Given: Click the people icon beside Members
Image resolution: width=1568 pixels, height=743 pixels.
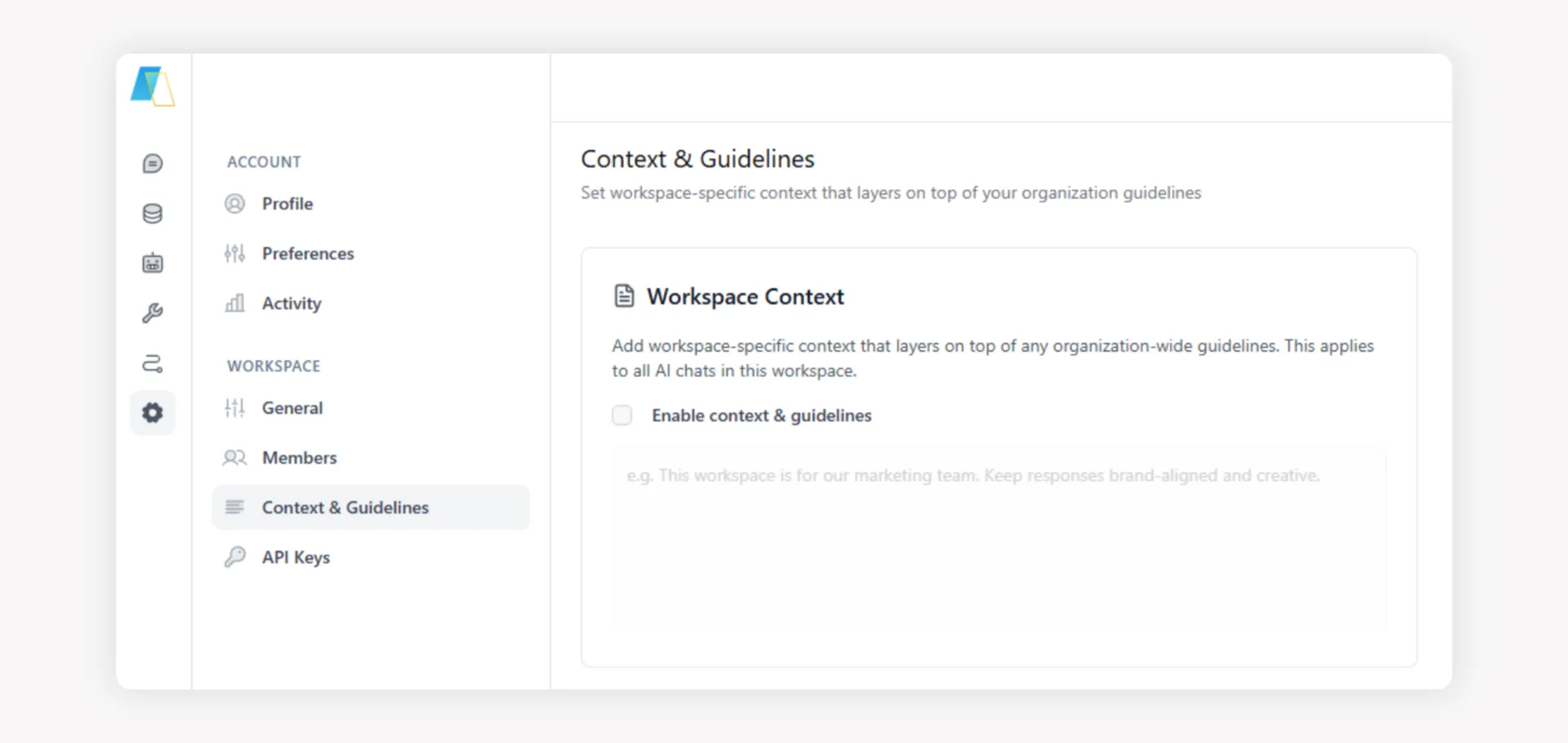Looking at the screenshot, I should click(x=235, y=457).
